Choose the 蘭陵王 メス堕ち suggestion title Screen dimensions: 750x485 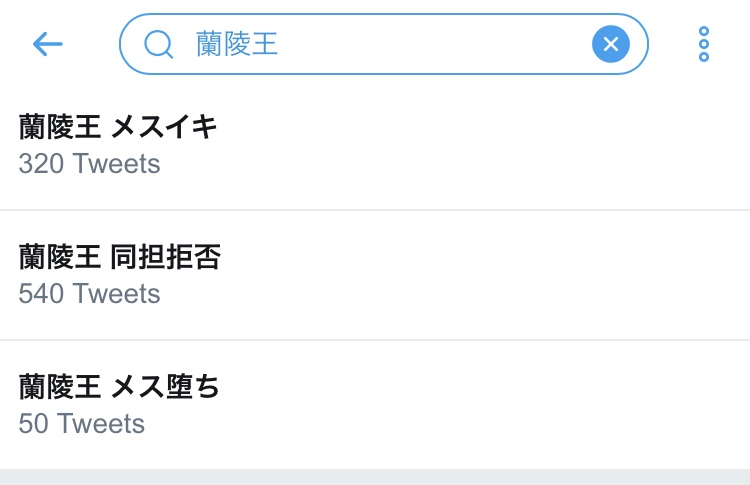[119, 387]
